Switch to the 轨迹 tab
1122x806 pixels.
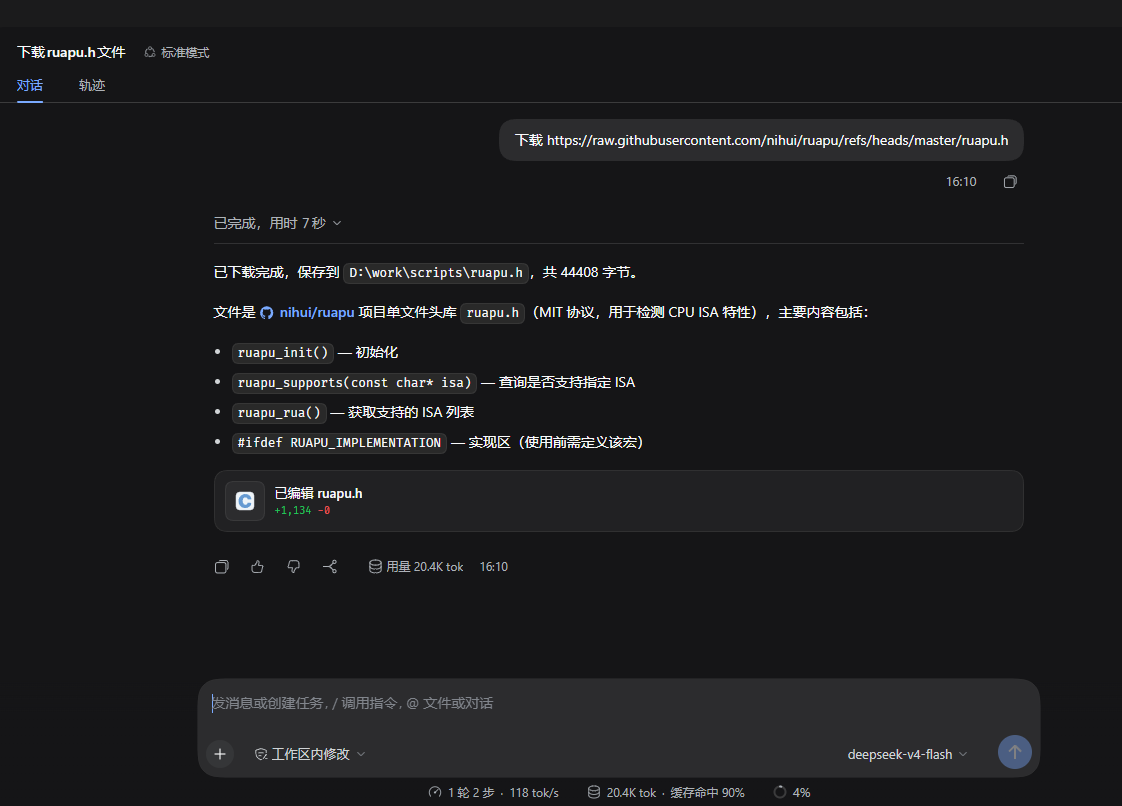(x=92, y=85)
